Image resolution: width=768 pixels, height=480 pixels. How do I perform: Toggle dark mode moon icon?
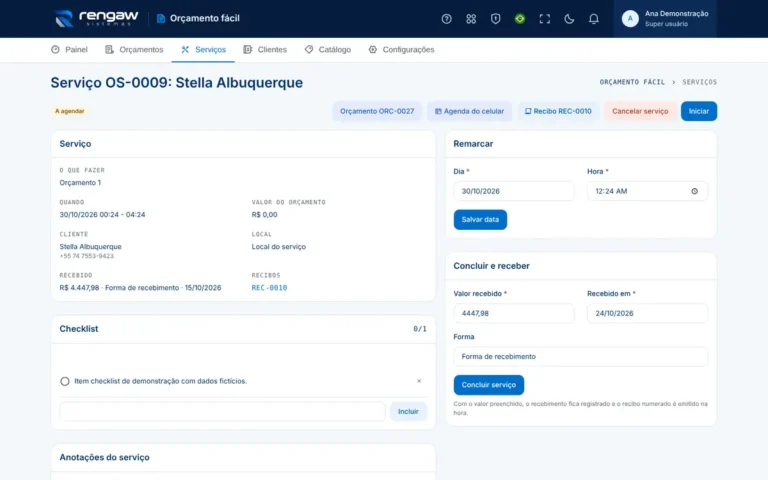tap(569, 19)
